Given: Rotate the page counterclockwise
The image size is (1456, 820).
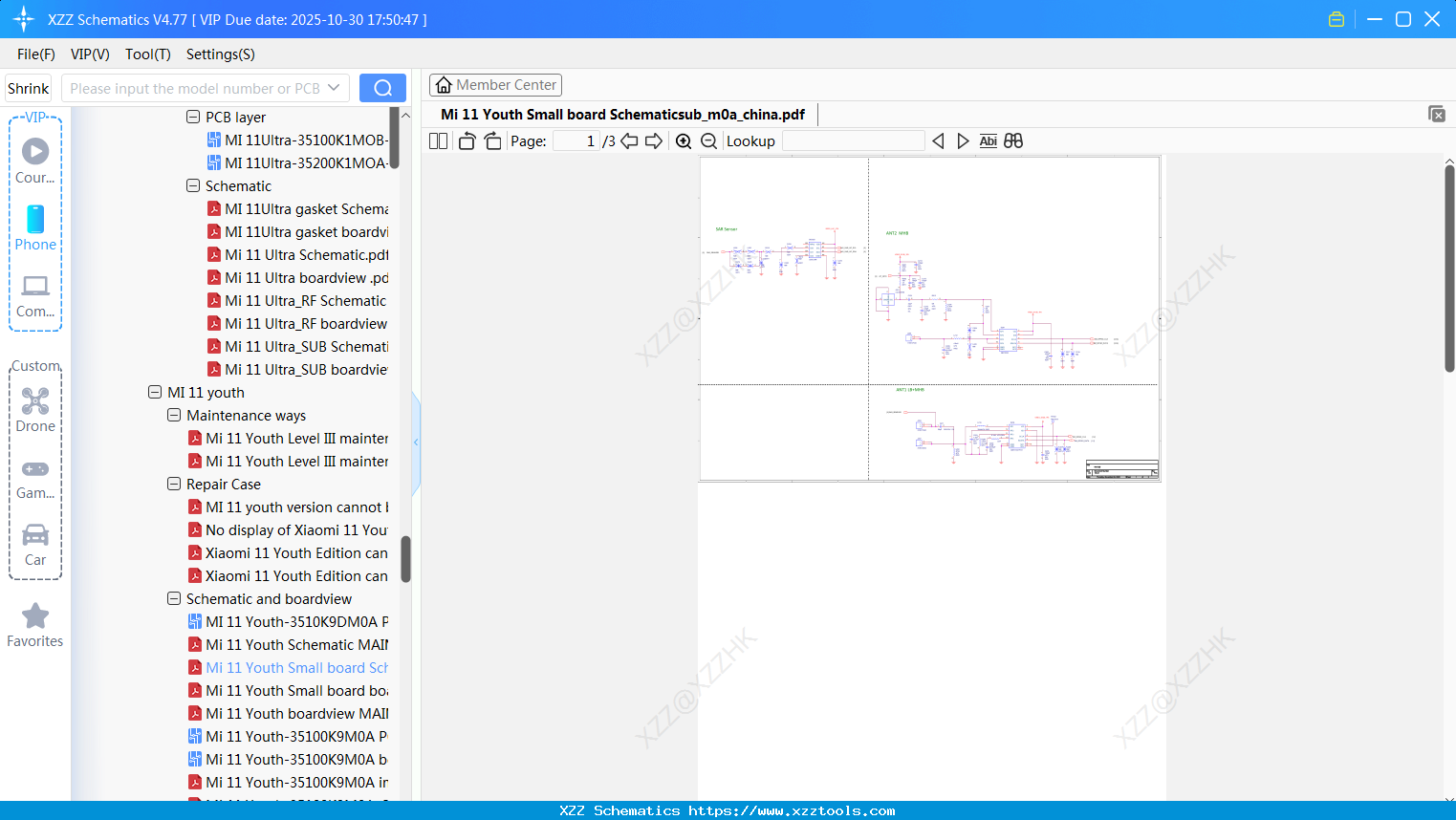Looking at the screenshot, I should pos(467,141).
